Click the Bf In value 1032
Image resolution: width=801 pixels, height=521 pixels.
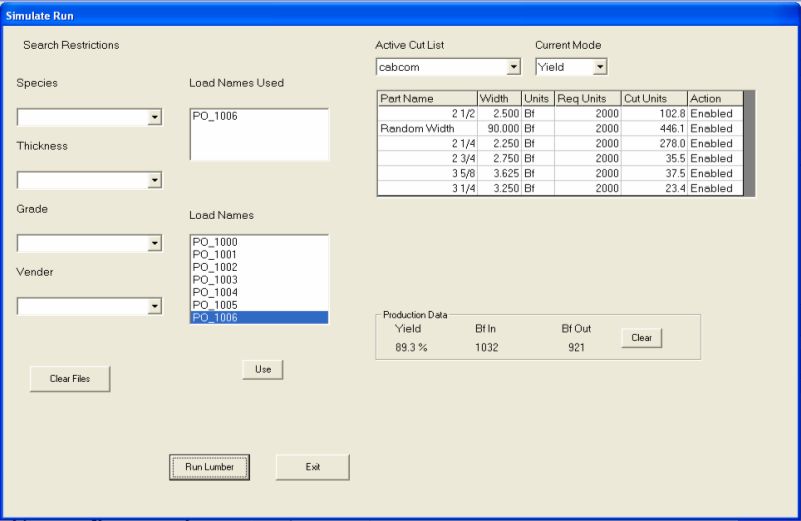486,347
